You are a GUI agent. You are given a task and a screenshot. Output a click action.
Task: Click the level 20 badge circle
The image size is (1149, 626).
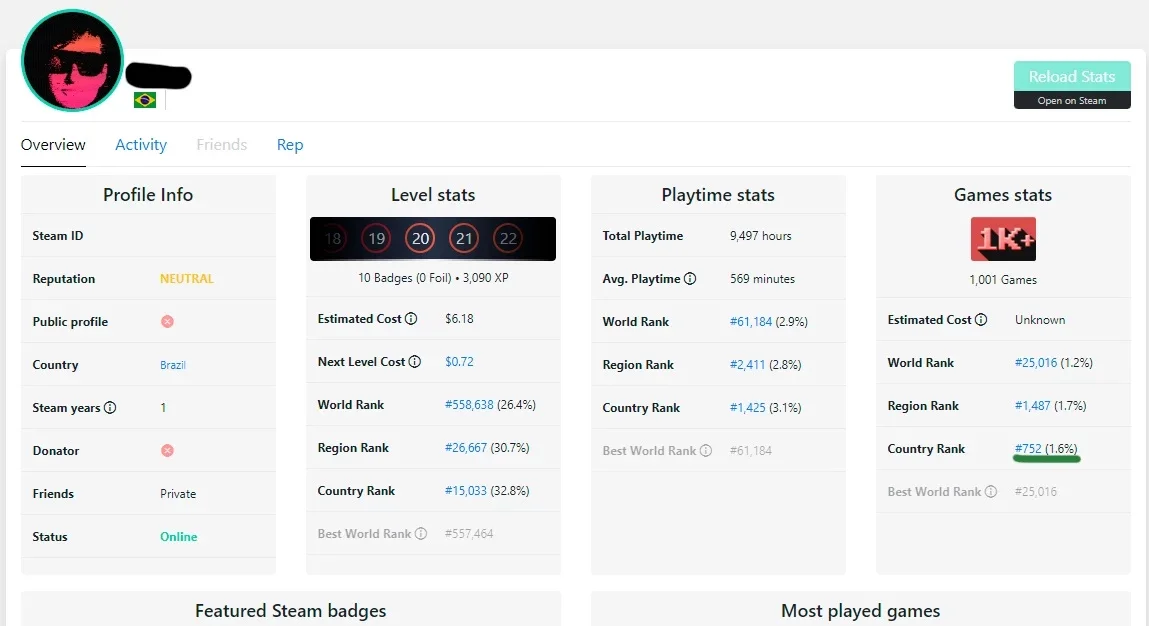421,238
